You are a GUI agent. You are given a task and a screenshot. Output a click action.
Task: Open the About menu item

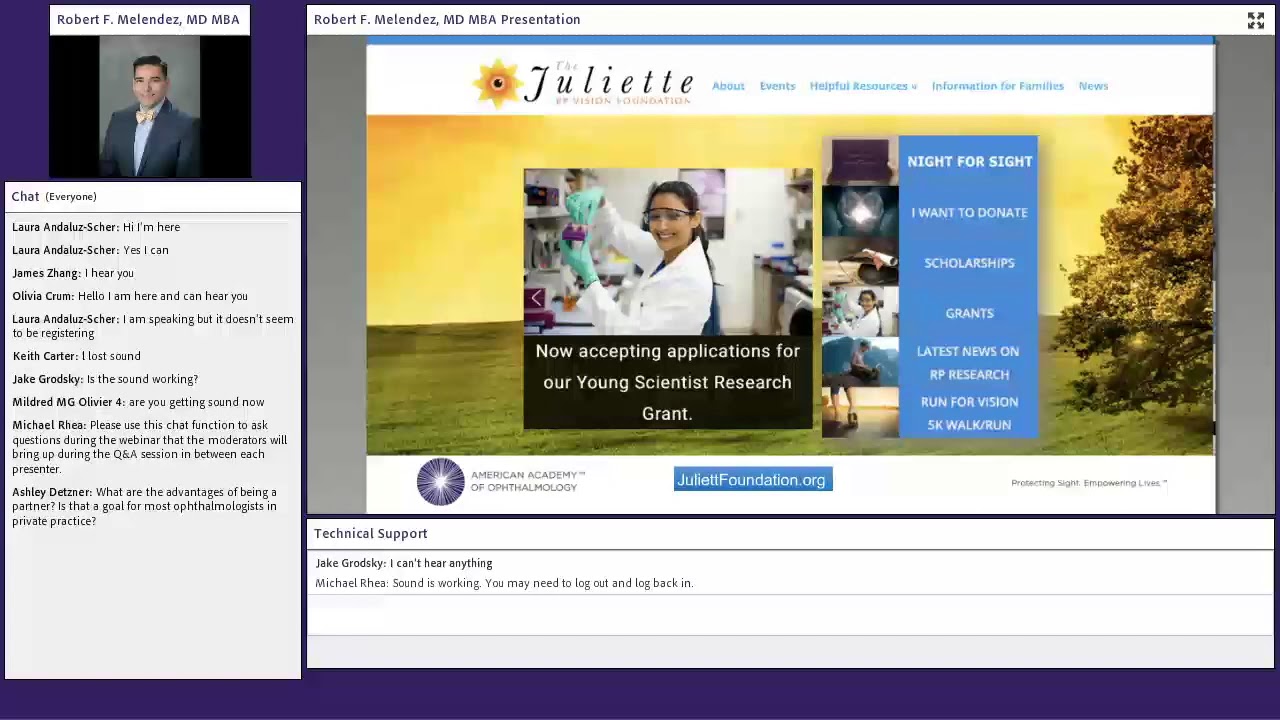tap(728, 86)
